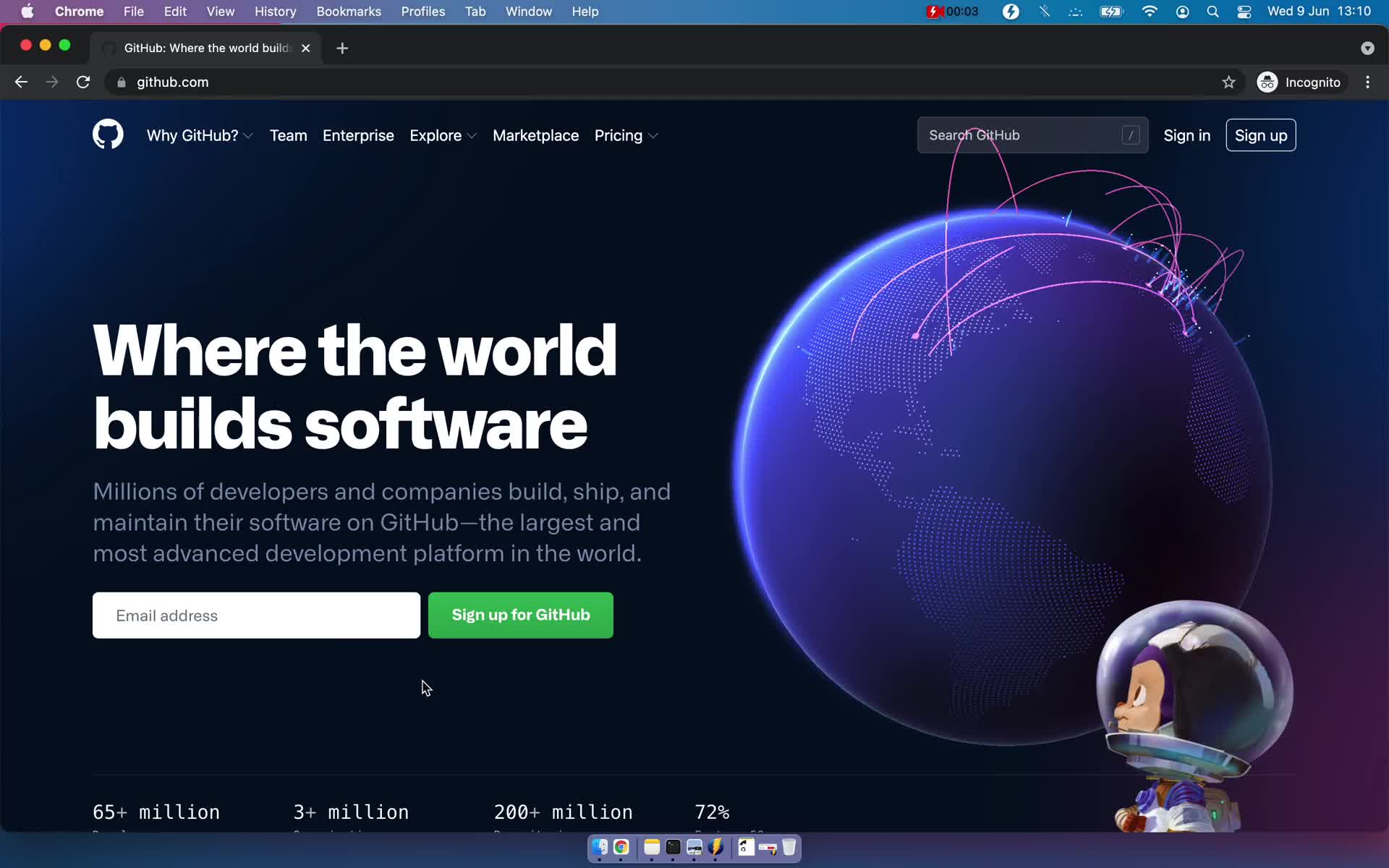Click the green Sign up for GitHub button
Viewport: 1389px width, 868px height.
tap(520, 615)
